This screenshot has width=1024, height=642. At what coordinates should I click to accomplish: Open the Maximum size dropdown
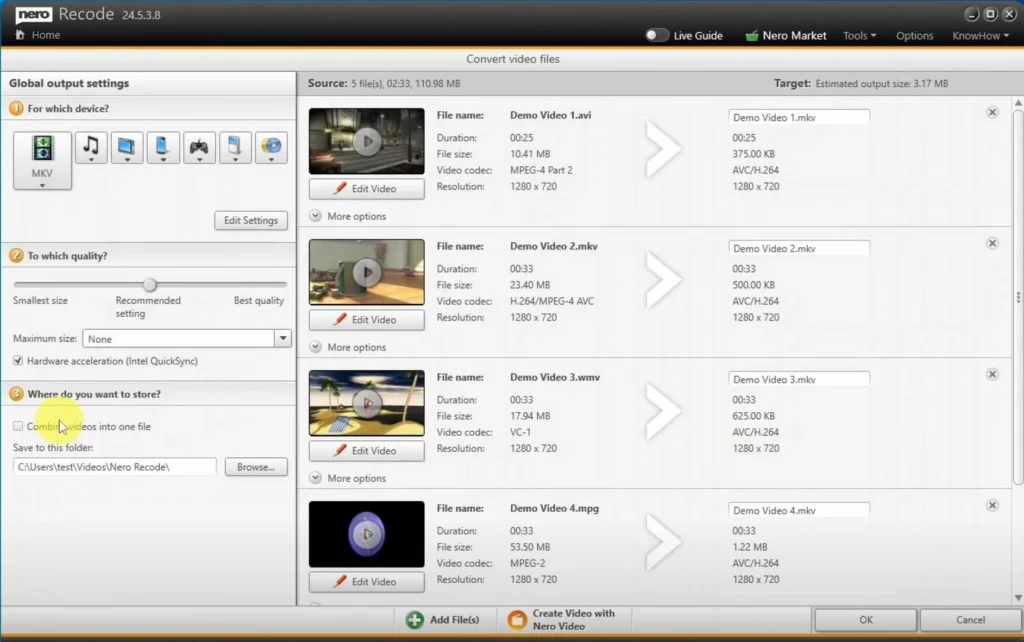[283, 339]
